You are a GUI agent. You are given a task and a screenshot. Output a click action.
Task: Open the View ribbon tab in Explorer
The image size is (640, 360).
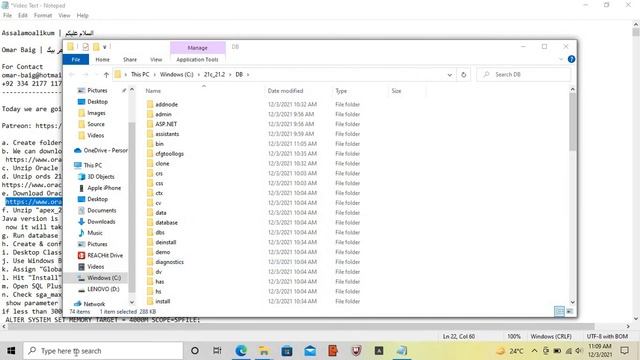(156, 60)
